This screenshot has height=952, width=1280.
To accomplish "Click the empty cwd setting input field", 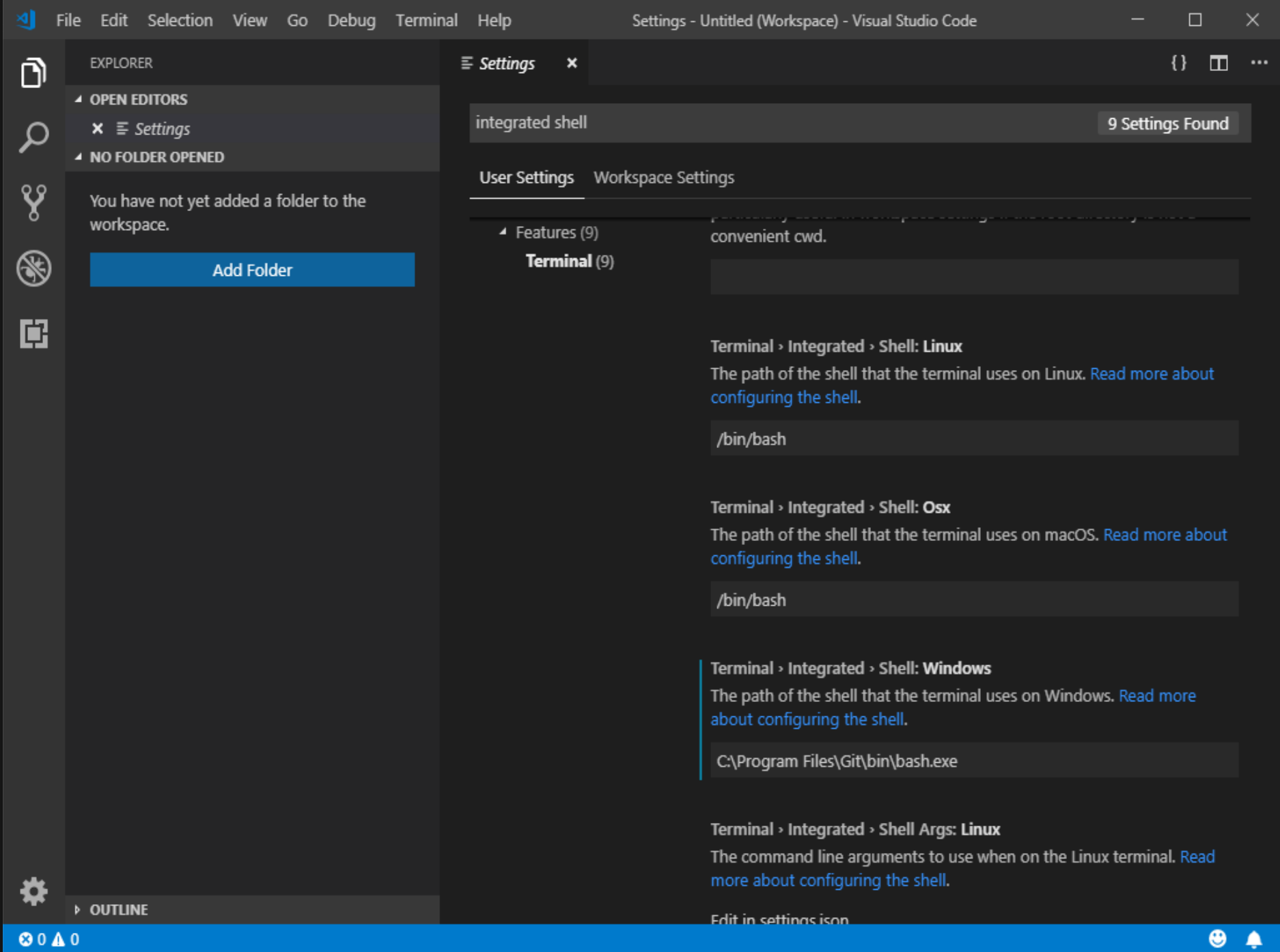I will point(974,277).
